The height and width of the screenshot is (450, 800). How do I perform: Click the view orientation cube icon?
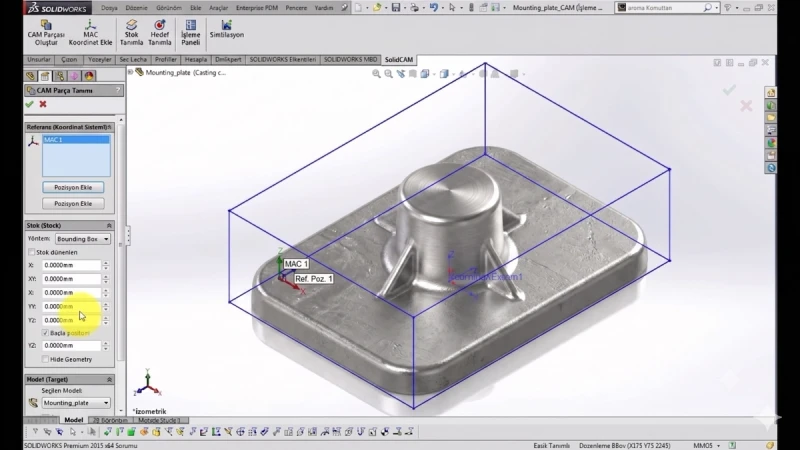click(x=424, y=74)
